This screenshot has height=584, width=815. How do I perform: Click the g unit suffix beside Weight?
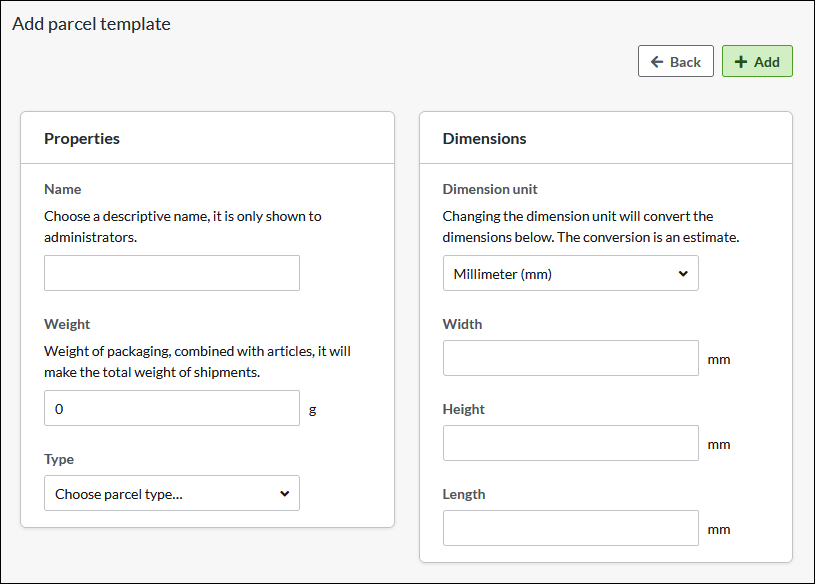pos(313,409)
